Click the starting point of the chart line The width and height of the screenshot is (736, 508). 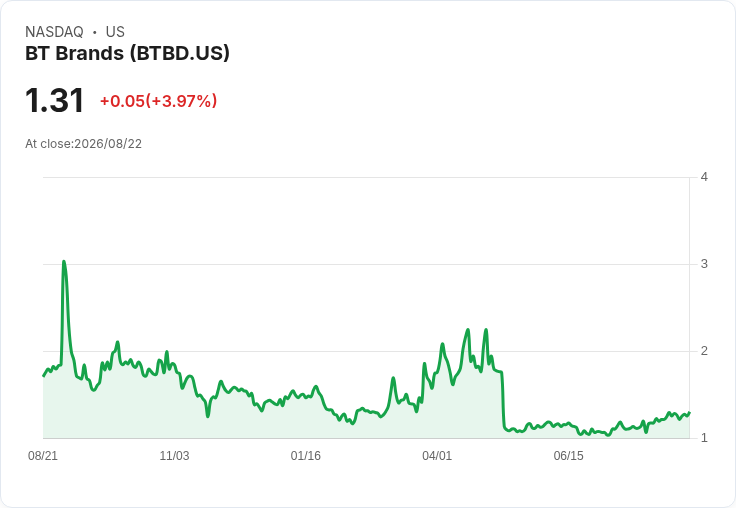[x=44, y=376]
